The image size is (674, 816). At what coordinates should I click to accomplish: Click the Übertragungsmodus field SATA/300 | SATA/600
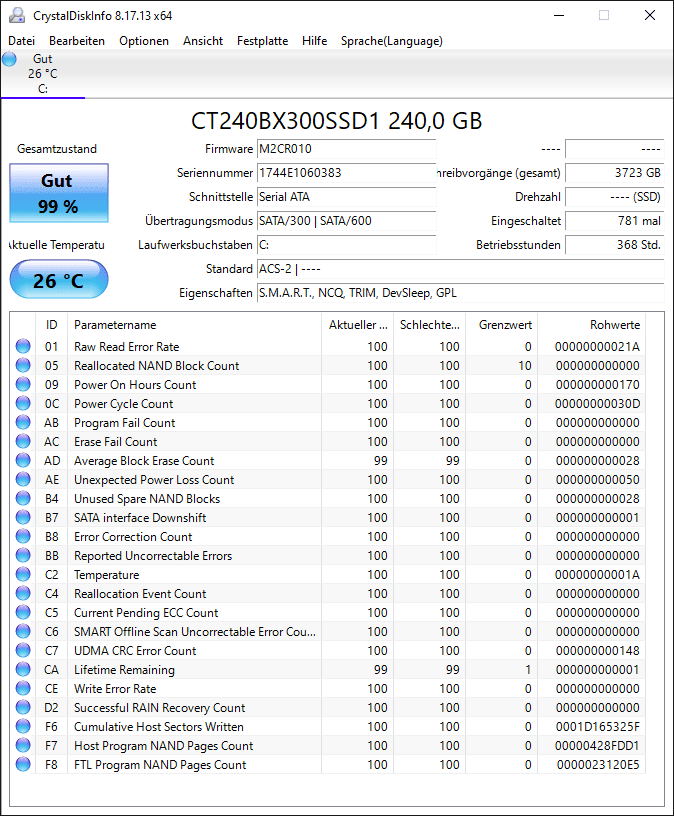pos(346,221)
